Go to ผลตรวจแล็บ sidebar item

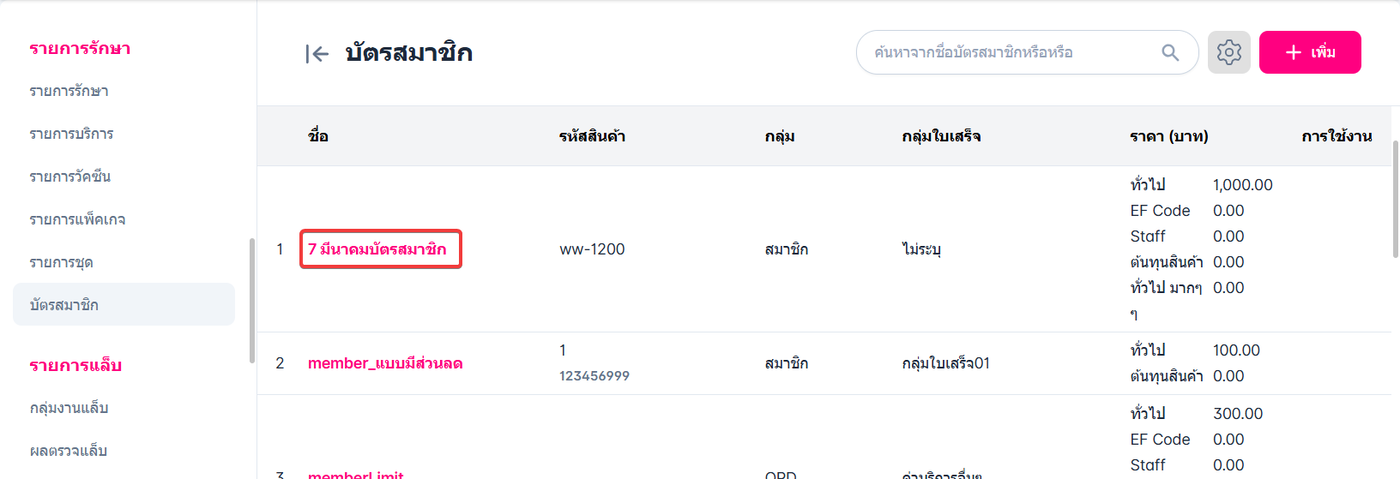point(69,451)
